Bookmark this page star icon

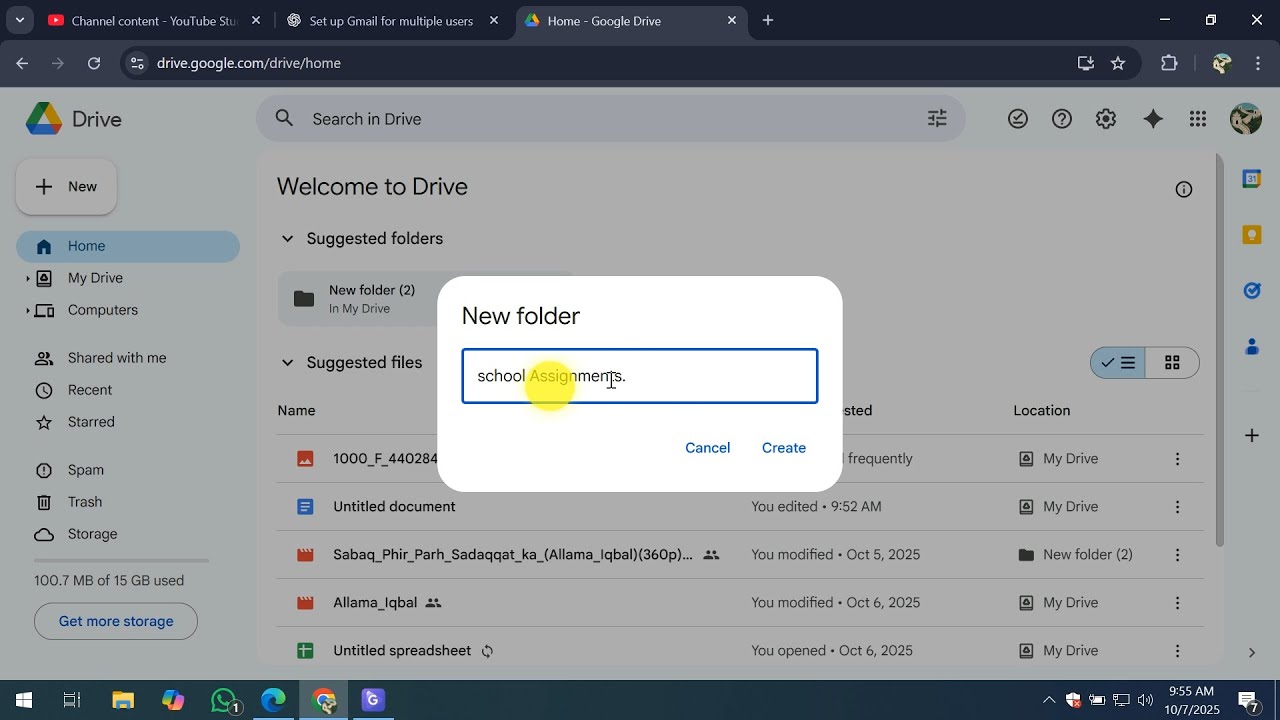tap(1118, 63)
